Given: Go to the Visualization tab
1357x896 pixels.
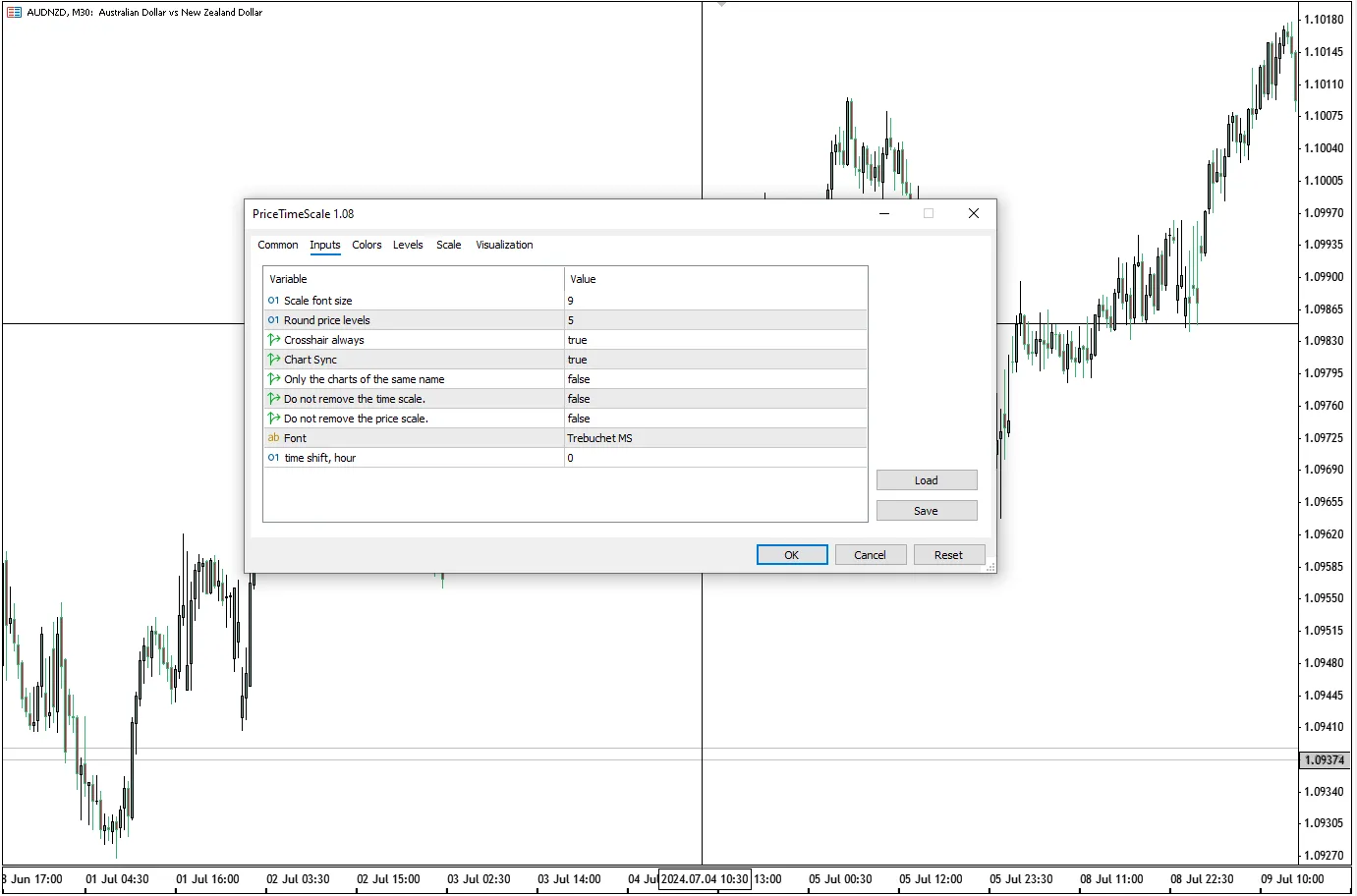Looking at the screenshot, I should [504, 245].
